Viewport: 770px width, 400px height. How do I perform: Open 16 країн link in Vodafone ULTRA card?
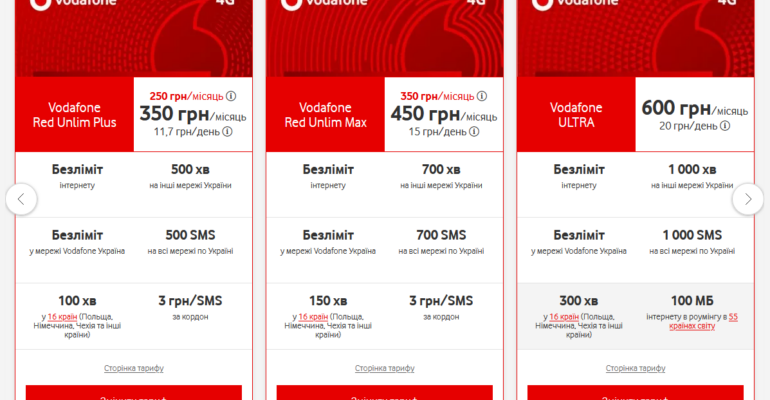coord(564,317)
